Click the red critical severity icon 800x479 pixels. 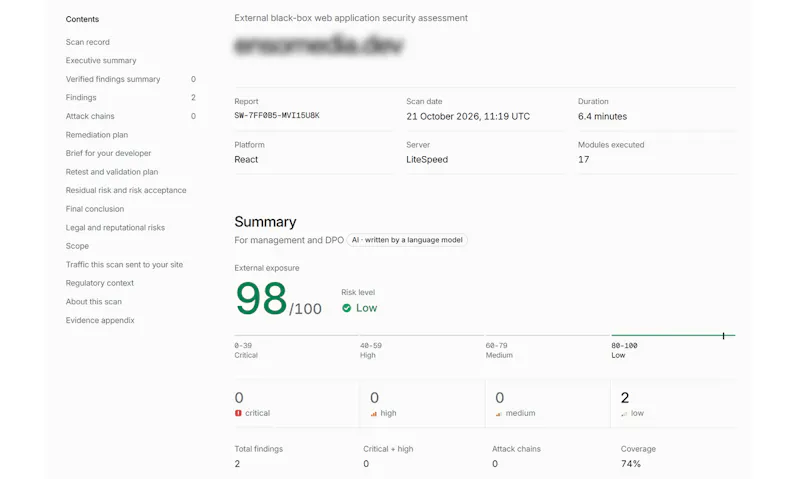point(238,413)
